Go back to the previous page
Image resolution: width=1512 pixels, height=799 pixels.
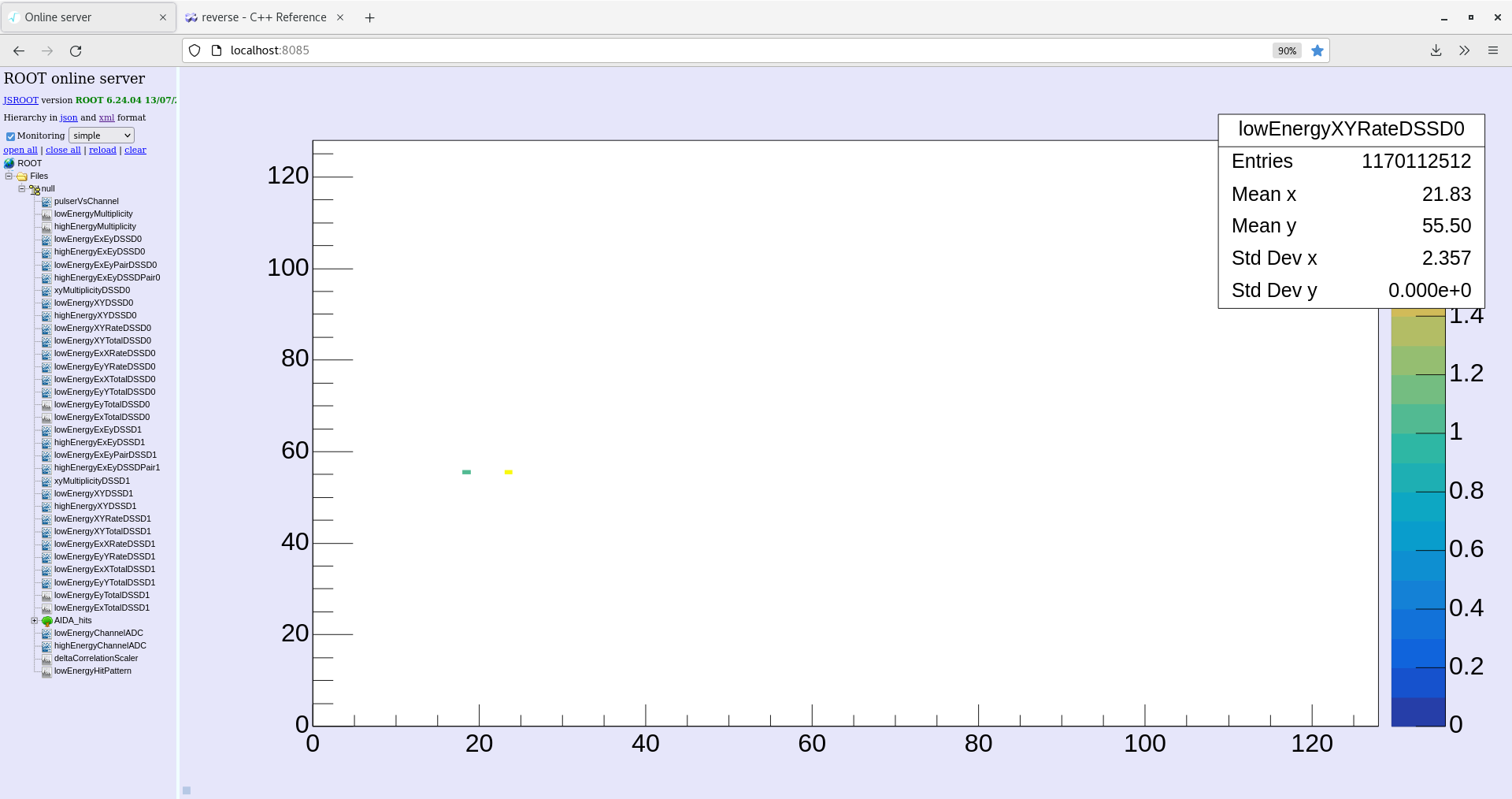[19, 50]
